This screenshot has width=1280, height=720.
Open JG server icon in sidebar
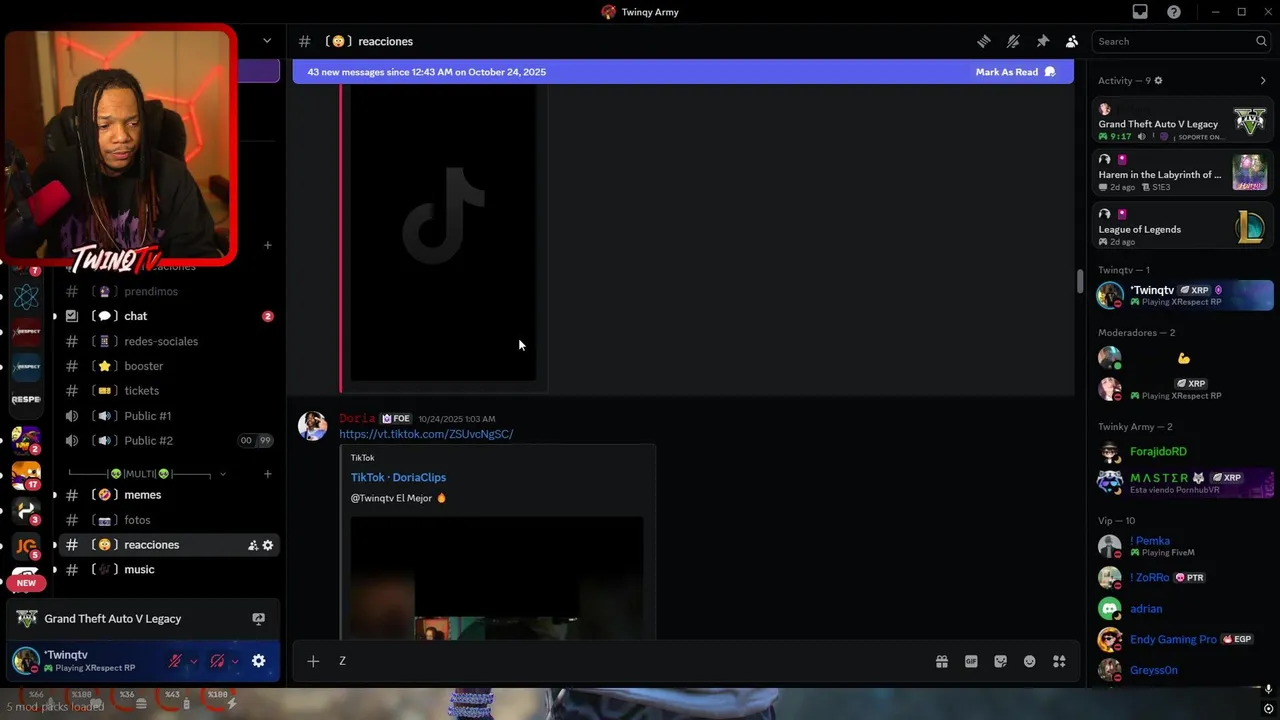point(27,546)
